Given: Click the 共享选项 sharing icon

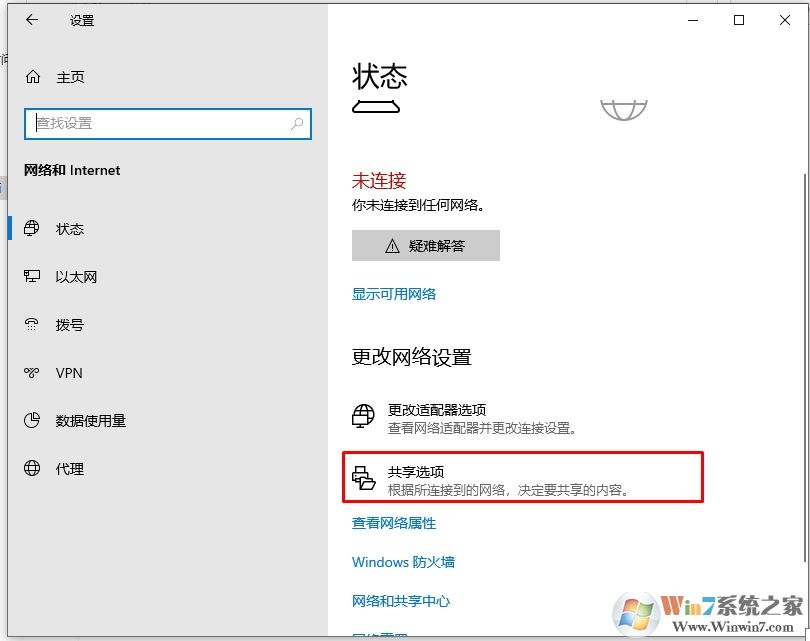Looking at the screenshot, I should [x=364, y=476].
